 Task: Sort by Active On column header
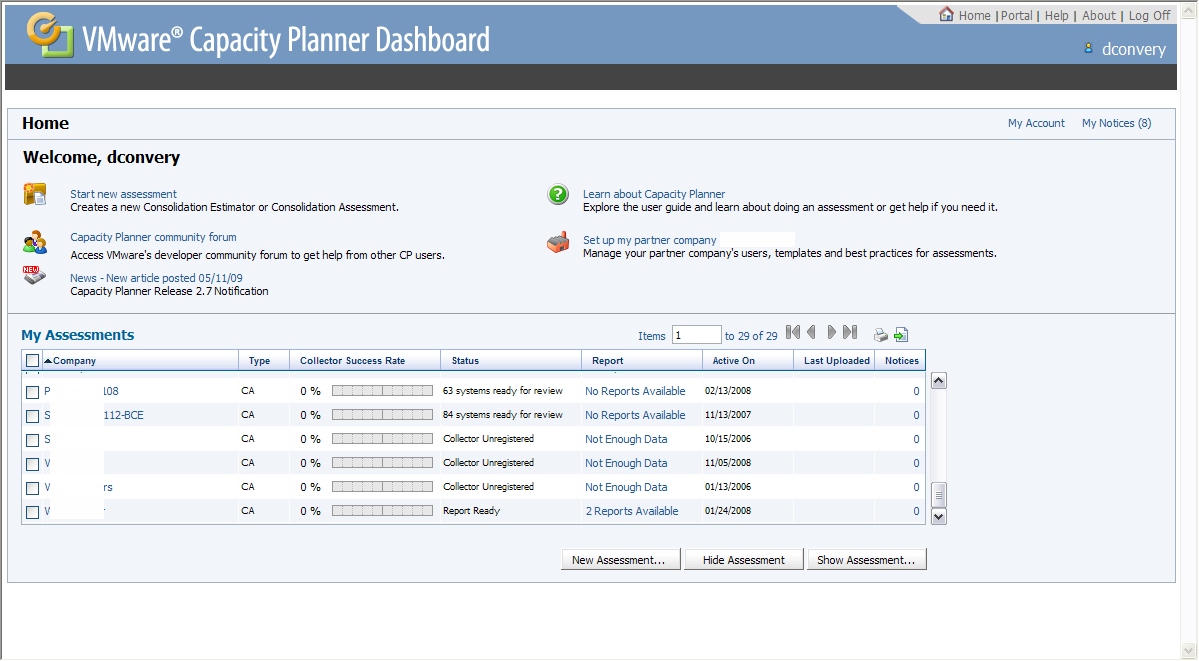(733, 360)
